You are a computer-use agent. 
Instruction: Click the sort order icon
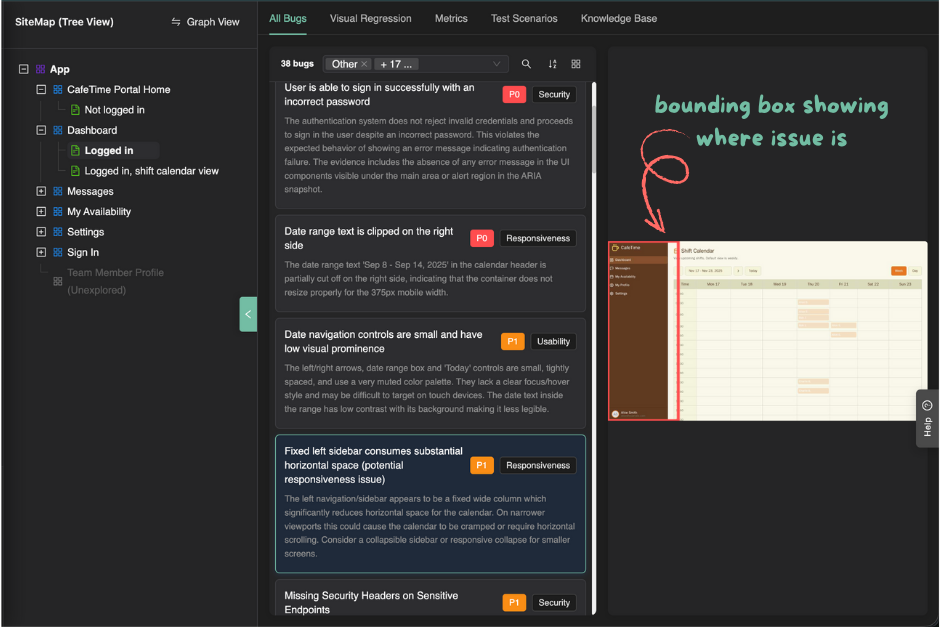552,64
